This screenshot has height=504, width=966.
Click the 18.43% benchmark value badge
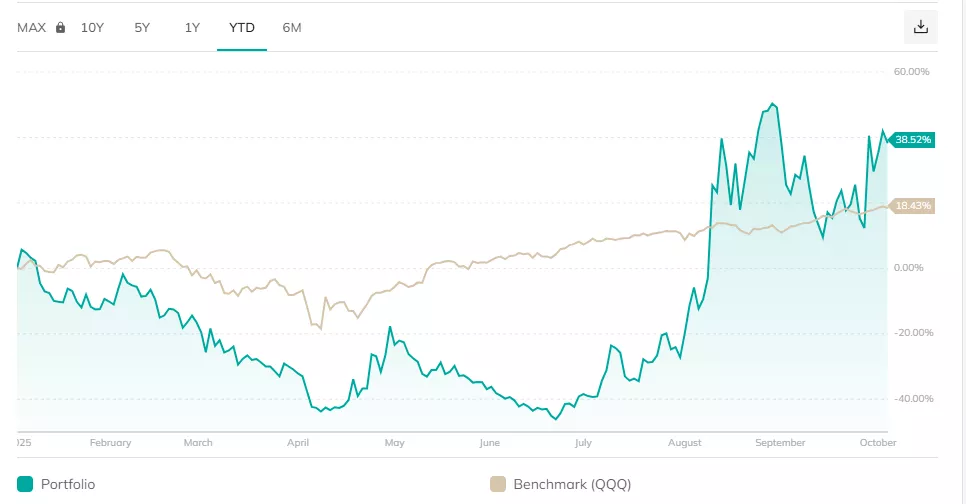(x=913, y=206)
